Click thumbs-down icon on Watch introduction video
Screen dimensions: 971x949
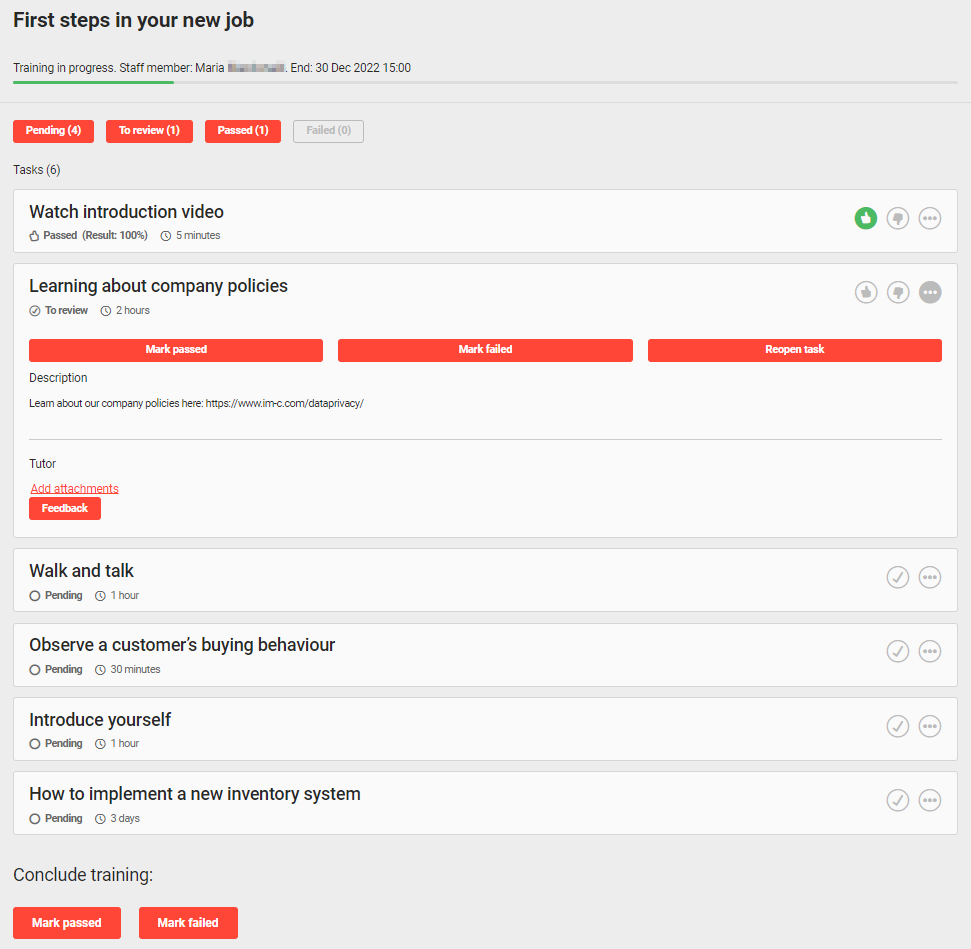[898, 218]
